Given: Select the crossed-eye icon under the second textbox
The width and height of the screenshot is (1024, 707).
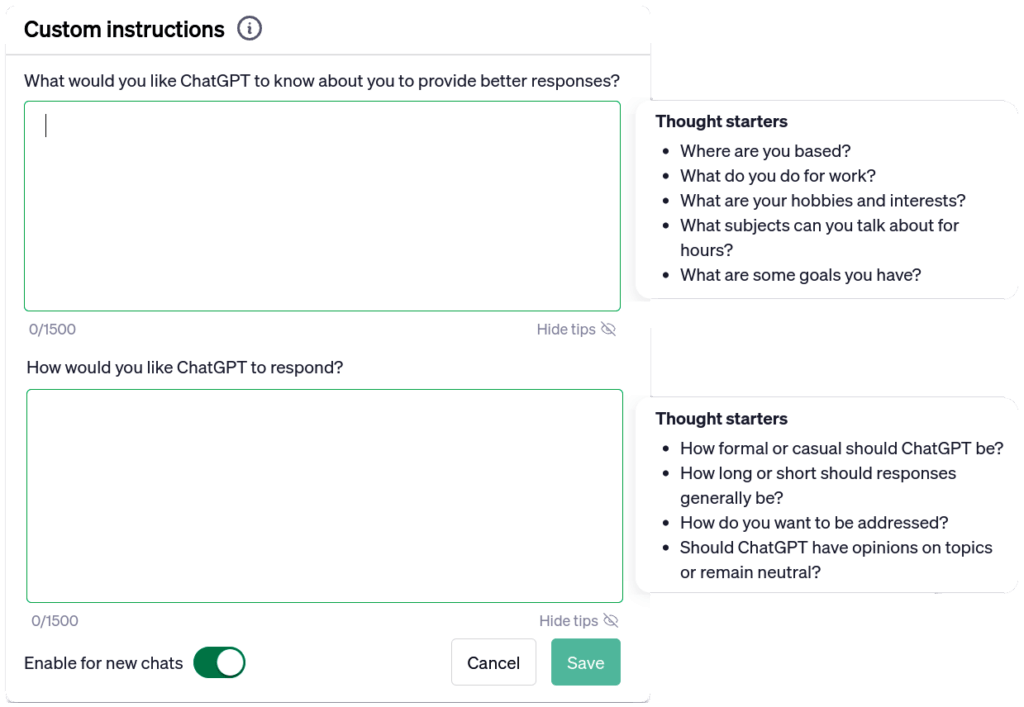Looking at the screenshot, I should click(x=609, y=620).
